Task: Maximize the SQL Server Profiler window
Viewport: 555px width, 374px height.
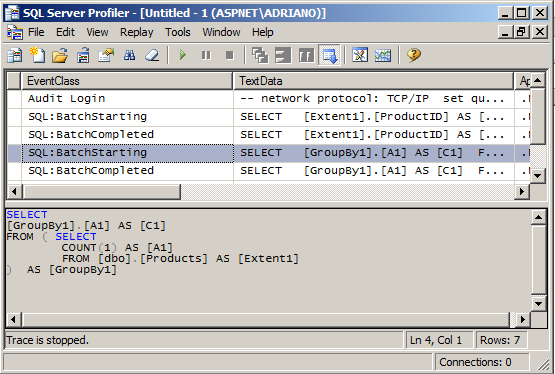Action: coord(522,13)
